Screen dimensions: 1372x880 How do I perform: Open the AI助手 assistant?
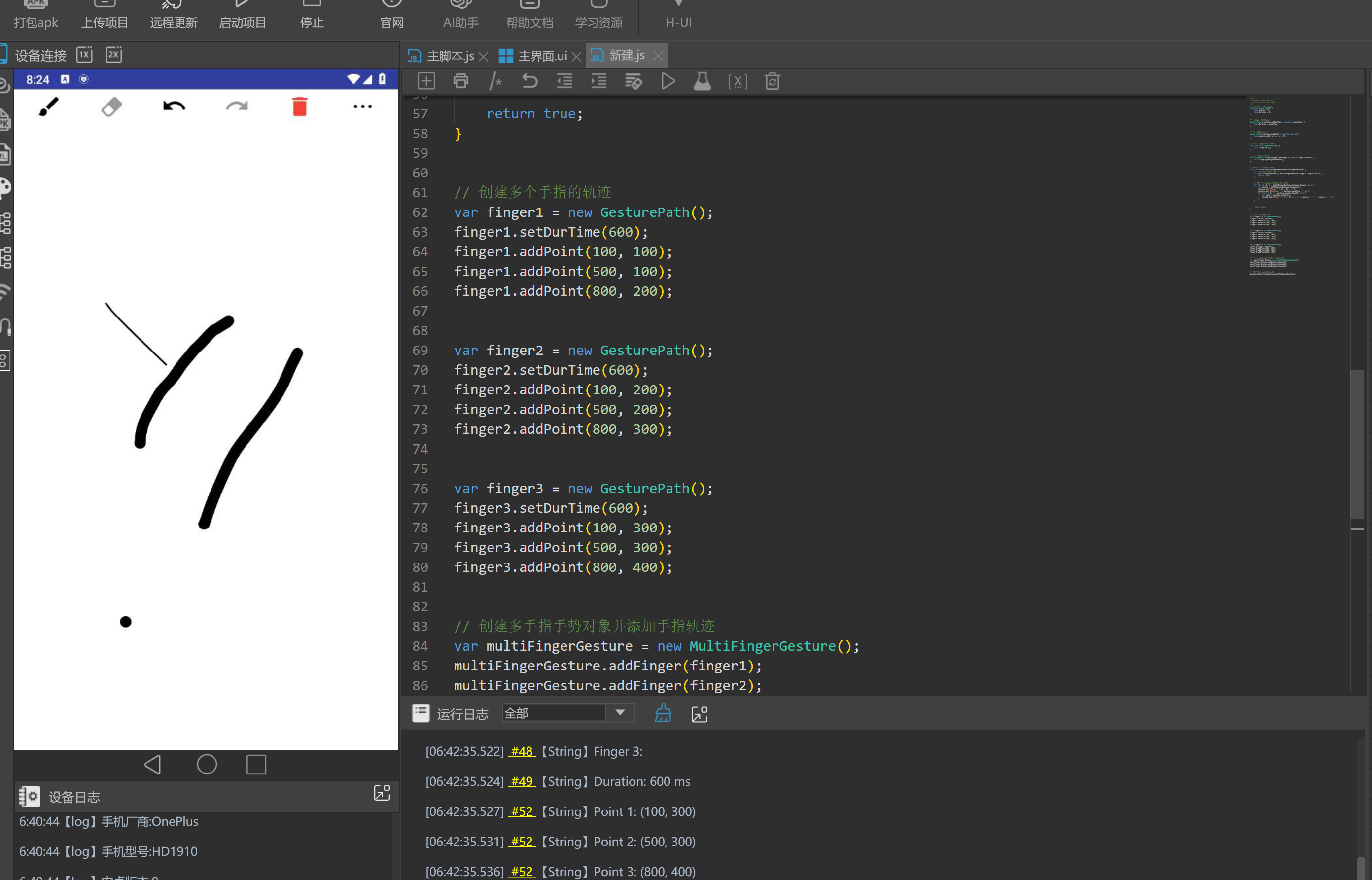[x=461, y=15]
